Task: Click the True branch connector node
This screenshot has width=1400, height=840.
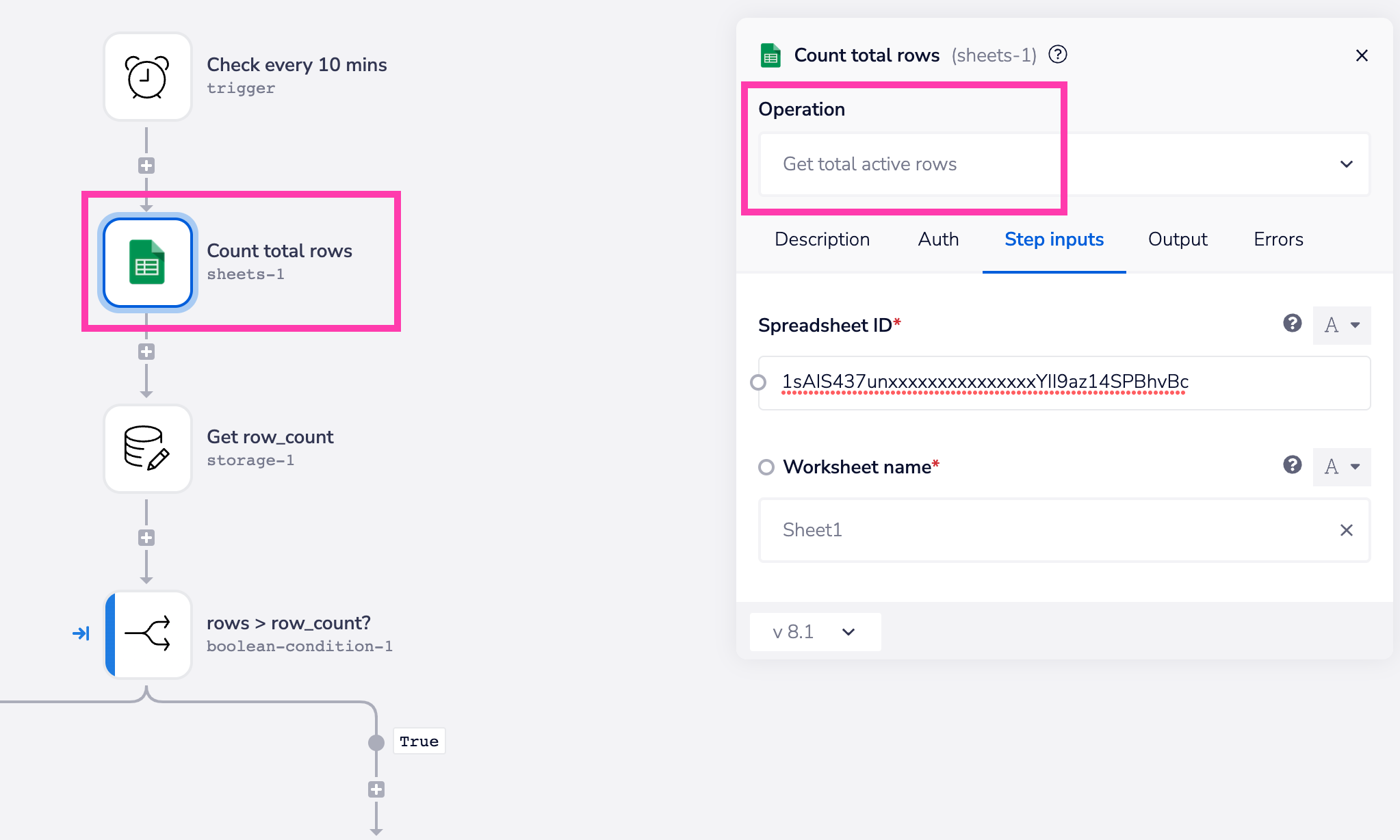Action: point(376,742)
